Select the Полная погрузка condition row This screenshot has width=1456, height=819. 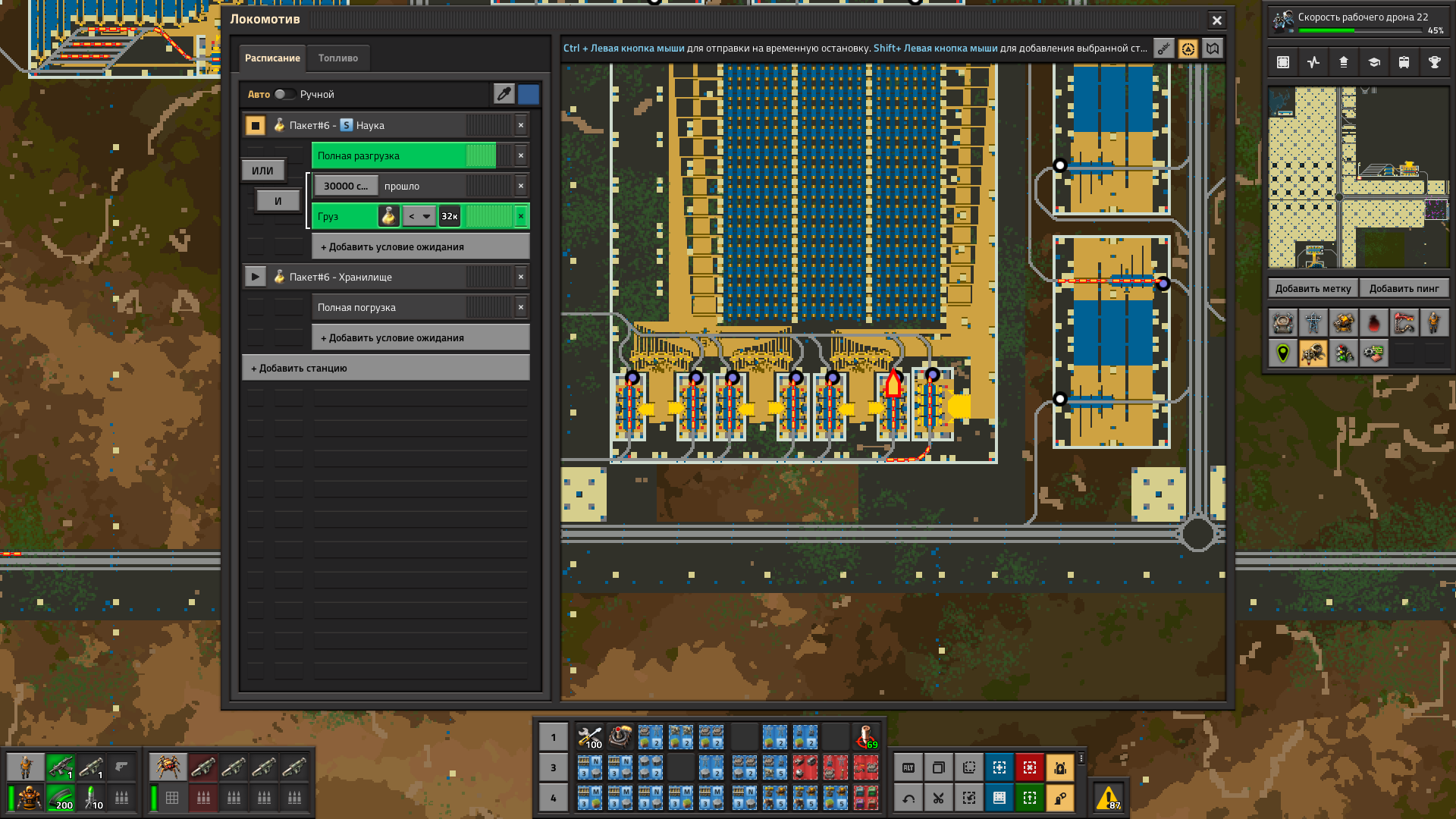pyautogui.click(x=413, y=307)
